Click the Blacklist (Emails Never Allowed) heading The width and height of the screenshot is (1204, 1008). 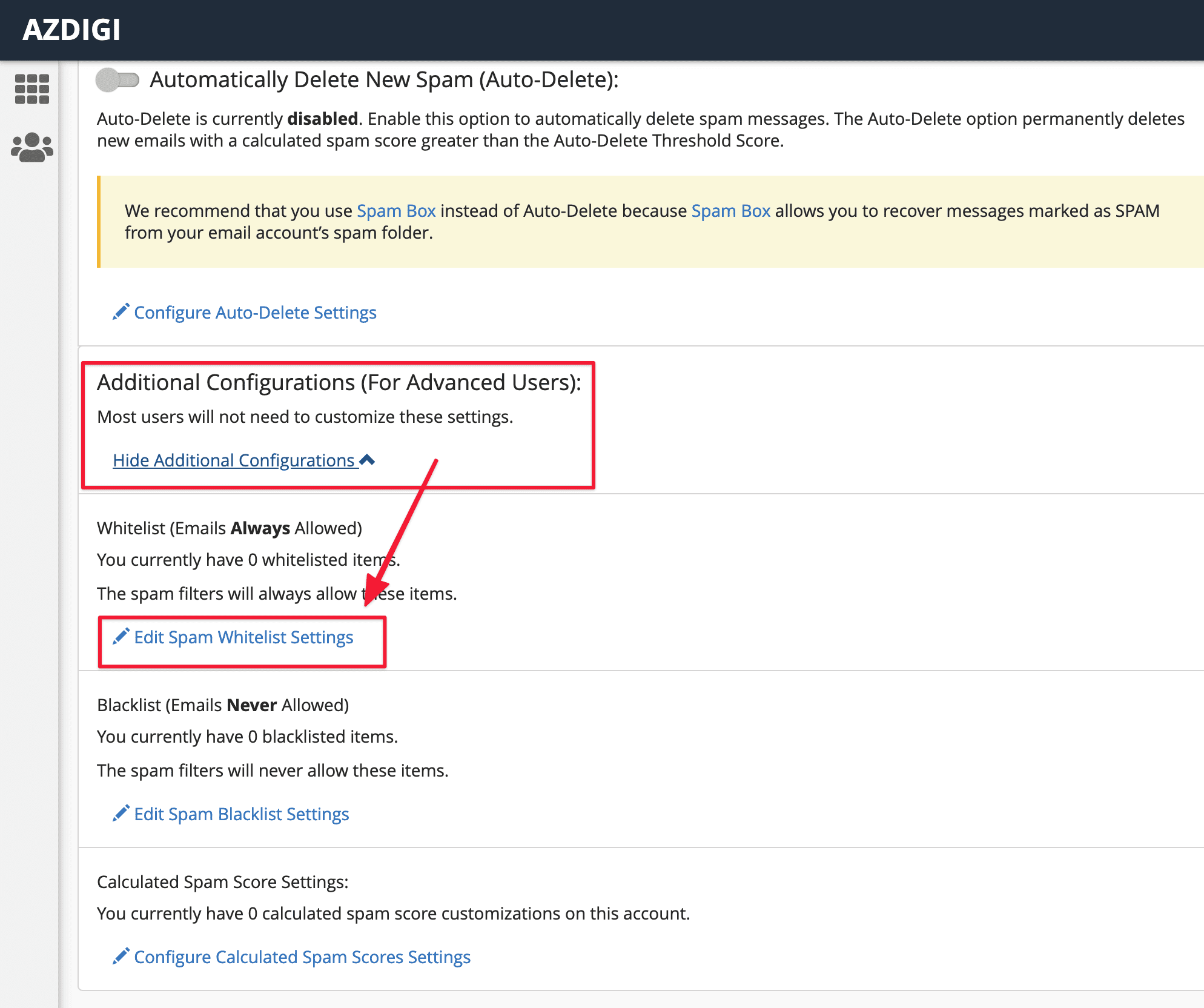(222, 705)
